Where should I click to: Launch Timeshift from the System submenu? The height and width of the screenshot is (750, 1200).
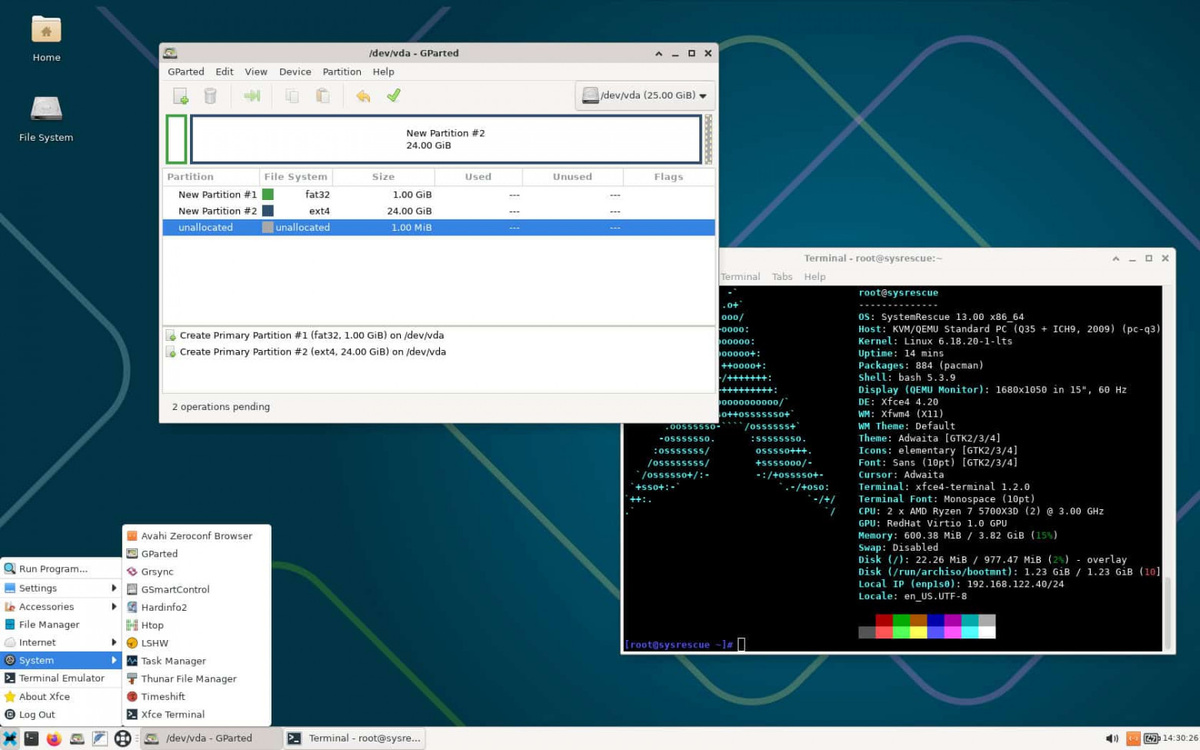point(164,696)
